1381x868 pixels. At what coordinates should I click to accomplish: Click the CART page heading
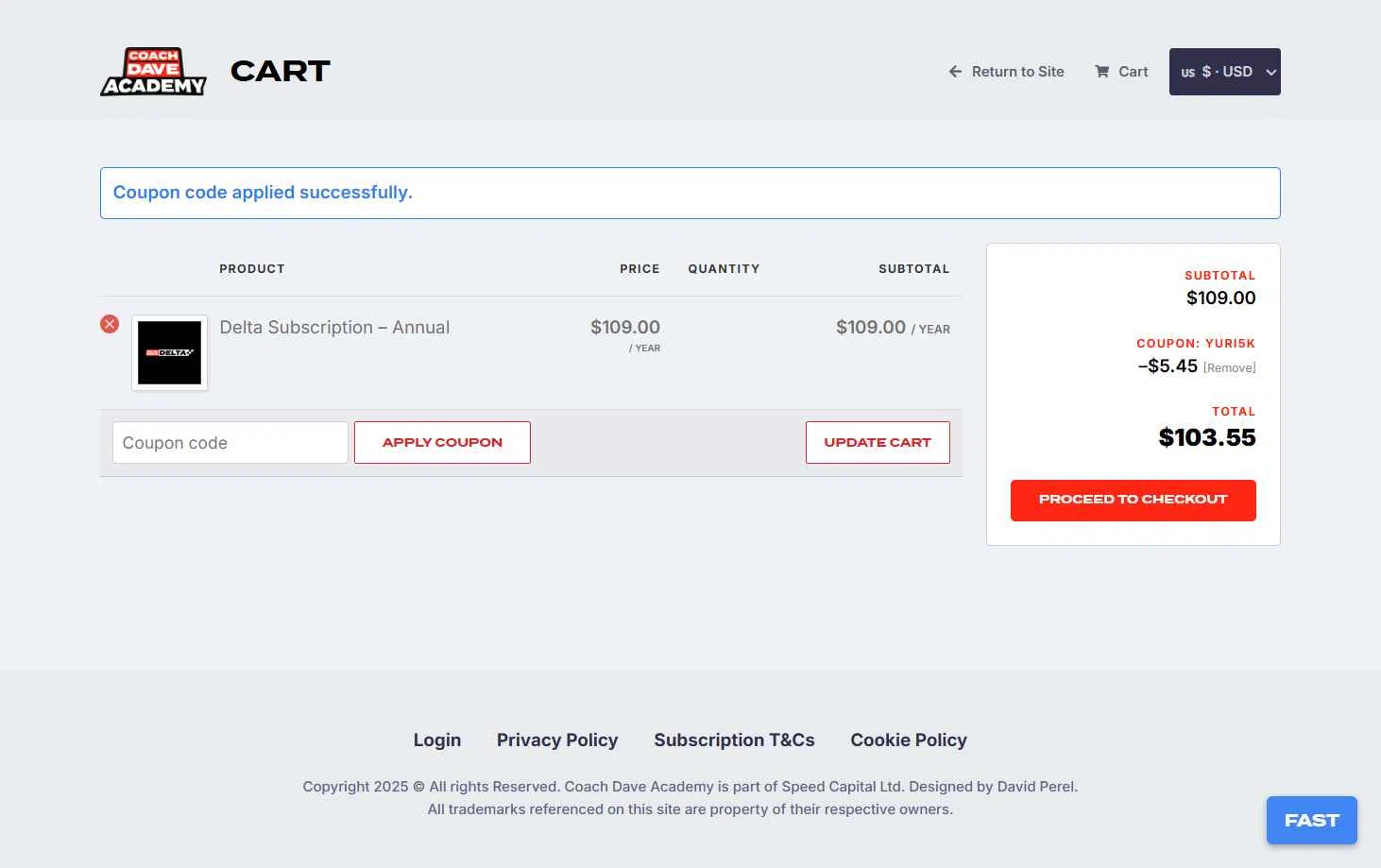point(281,72)
